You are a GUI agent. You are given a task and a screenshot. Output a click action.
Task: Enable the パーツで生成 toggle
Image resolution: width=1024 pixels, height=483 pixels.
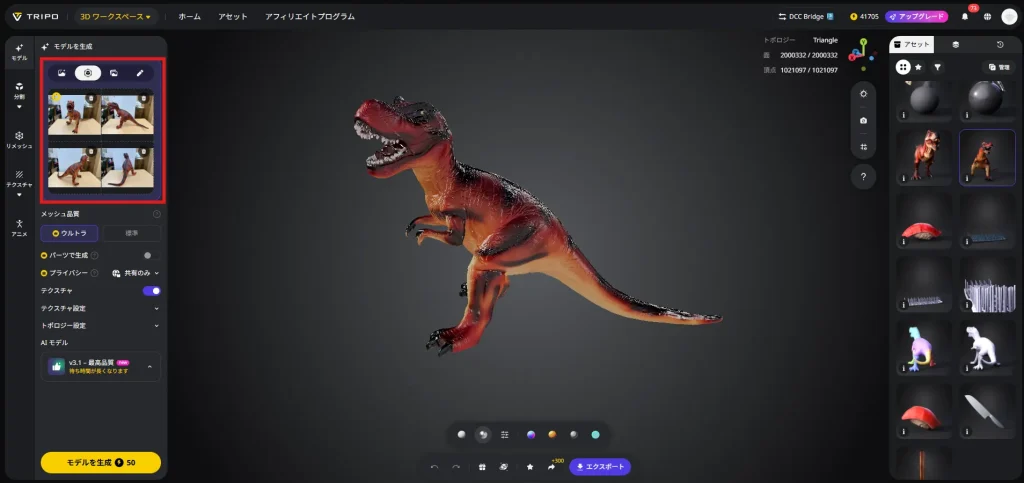point(152,256)
